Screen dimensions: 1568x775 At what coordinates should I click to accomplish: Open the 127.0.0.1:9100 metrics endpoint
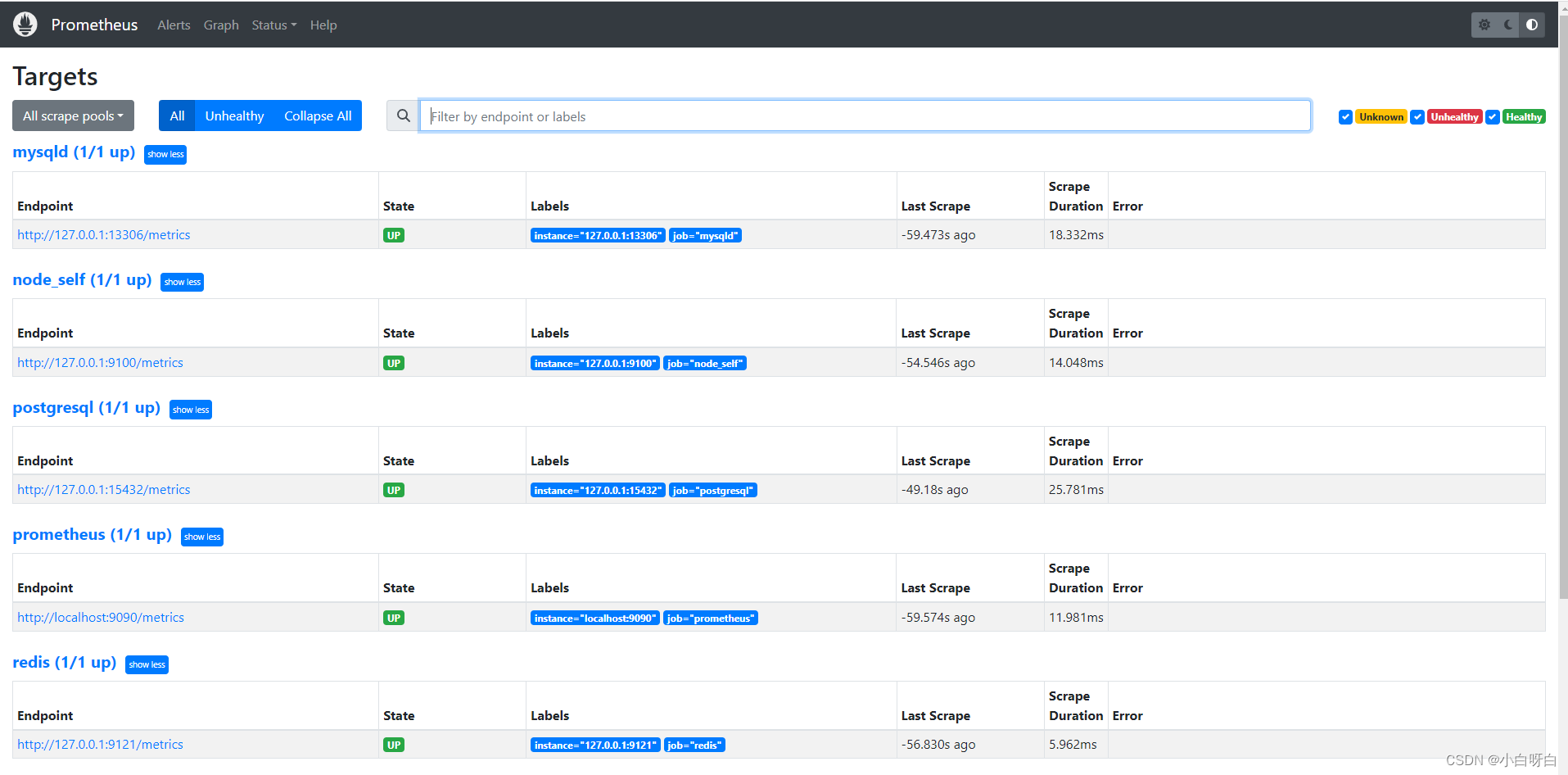click(100, 363)
